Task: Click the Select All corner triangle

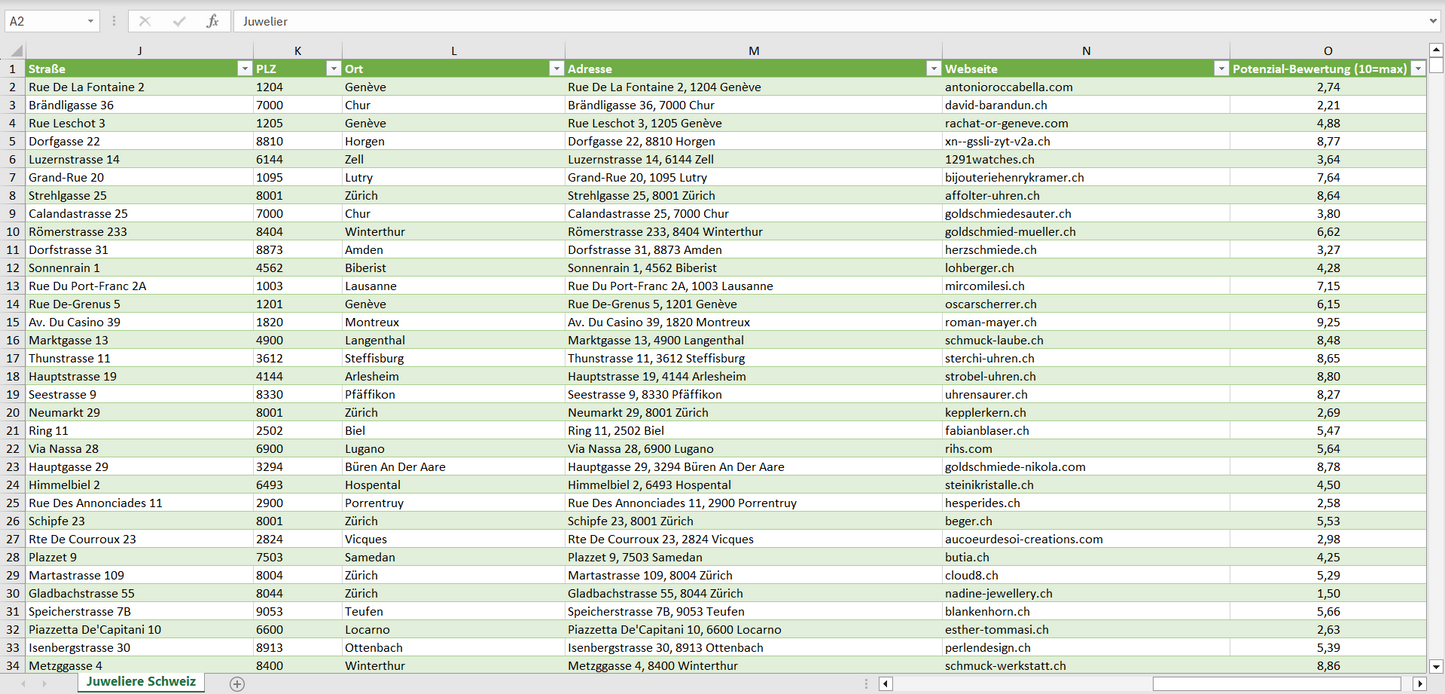Action: pyautogui.click(x=14, y=51)
